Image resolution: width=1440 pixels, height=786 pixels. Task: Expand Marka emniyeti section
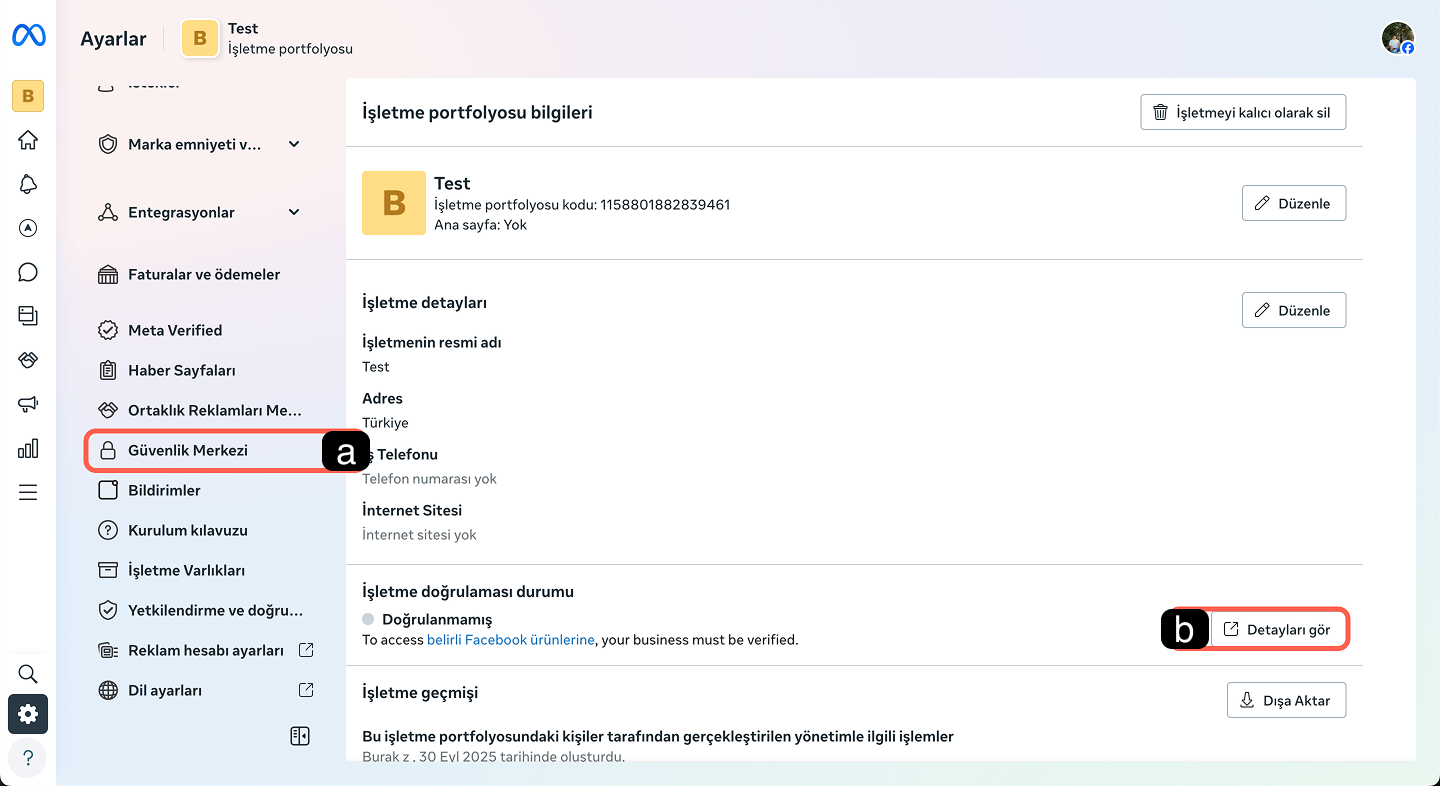pyautogui.click(x=294, y=144)
